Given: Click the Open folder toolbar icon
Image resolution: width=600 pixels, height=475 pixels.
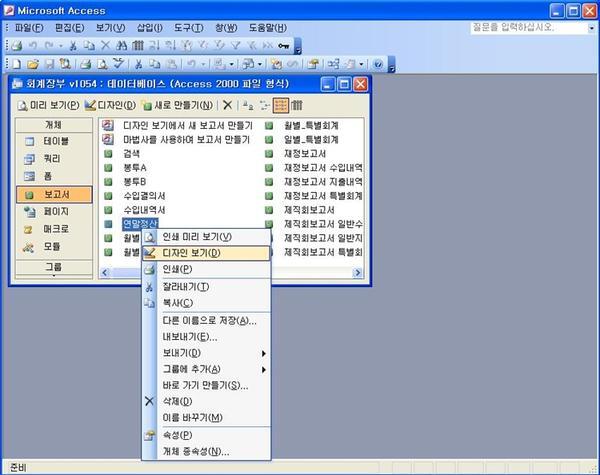Looking at the screenshot, I should 33,64.
